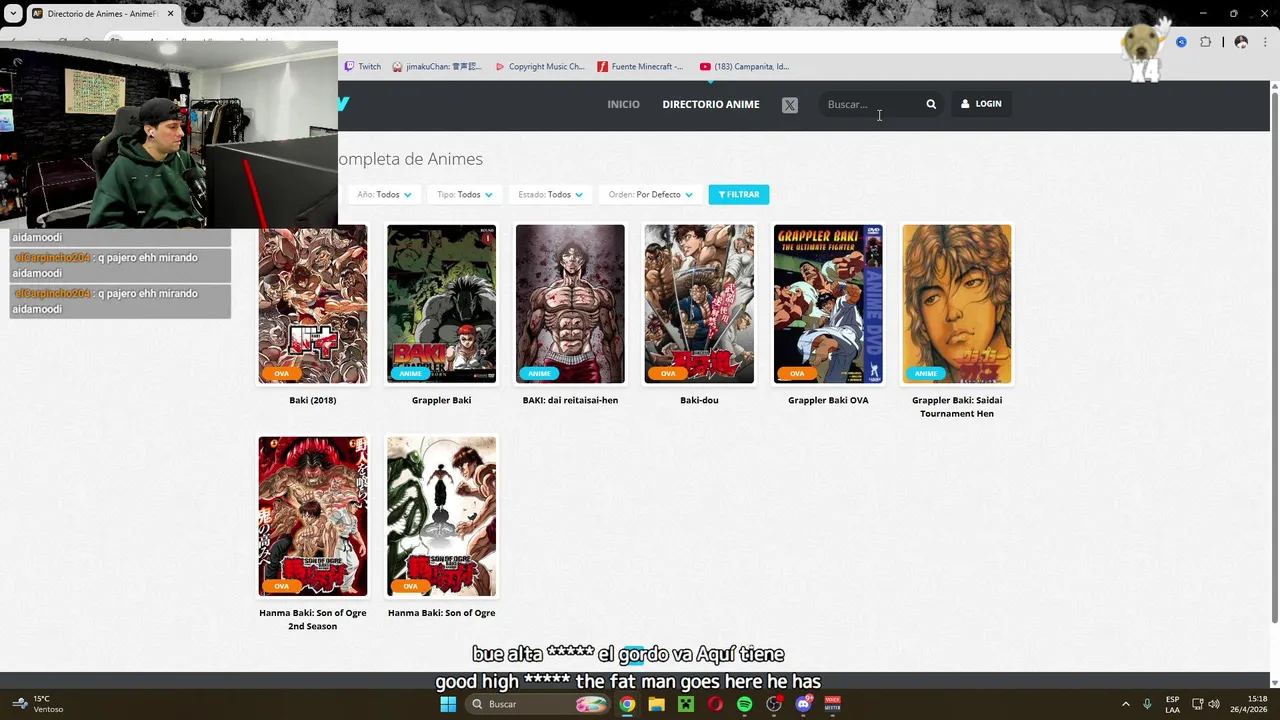Open the Voicemeeter taskbar icon
The height and width of the screenshot is (720, 1280).
(832, 704)
